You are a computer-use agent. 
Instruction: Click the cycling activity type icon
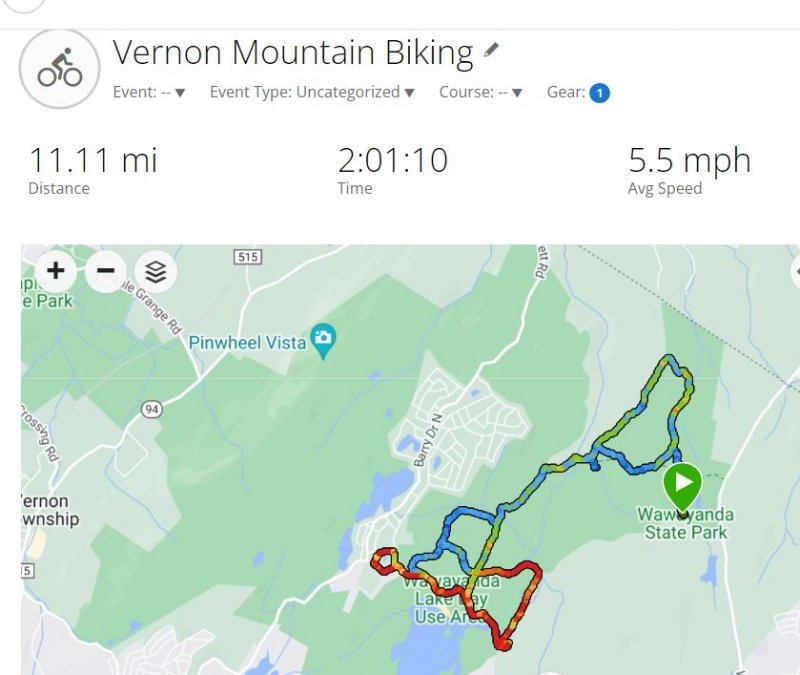point(60,69)
